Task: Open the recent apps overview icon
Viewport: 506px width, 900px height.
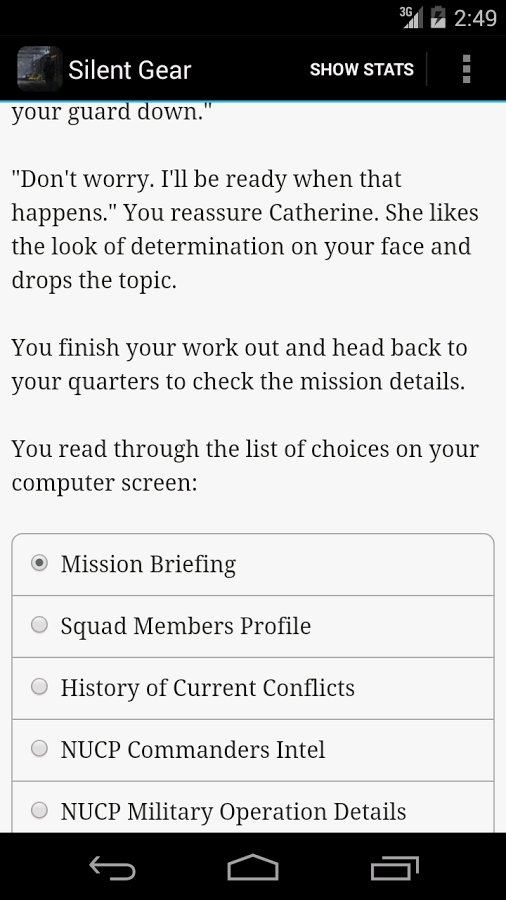Action: tap(394, 868)
